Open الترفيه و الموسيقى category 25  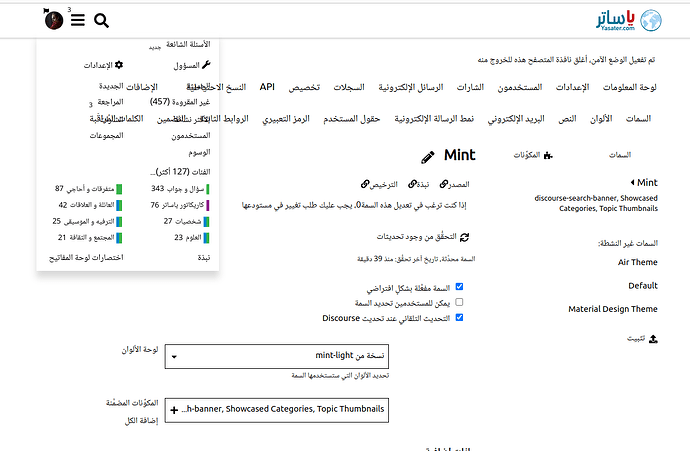coord(87,221)
